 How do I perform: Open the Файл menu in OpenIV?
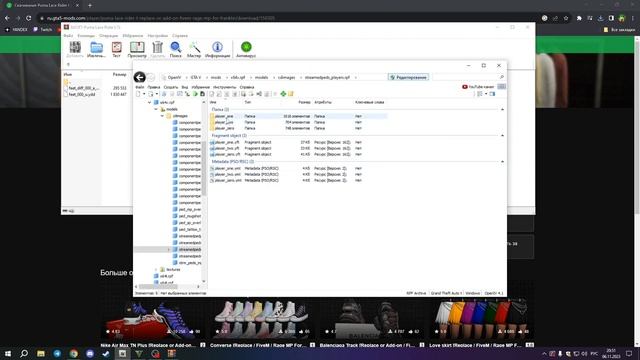(140, 87)
